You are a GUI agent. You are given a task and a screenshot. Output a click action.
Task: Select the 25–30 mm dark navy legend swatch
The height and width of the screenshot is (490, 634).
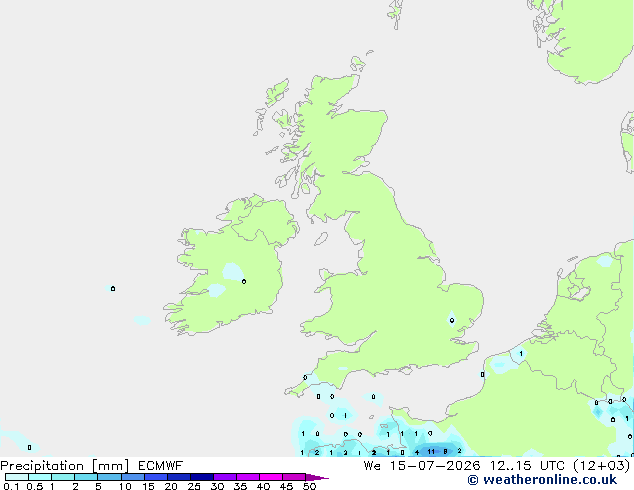click(x=202, y=477)
